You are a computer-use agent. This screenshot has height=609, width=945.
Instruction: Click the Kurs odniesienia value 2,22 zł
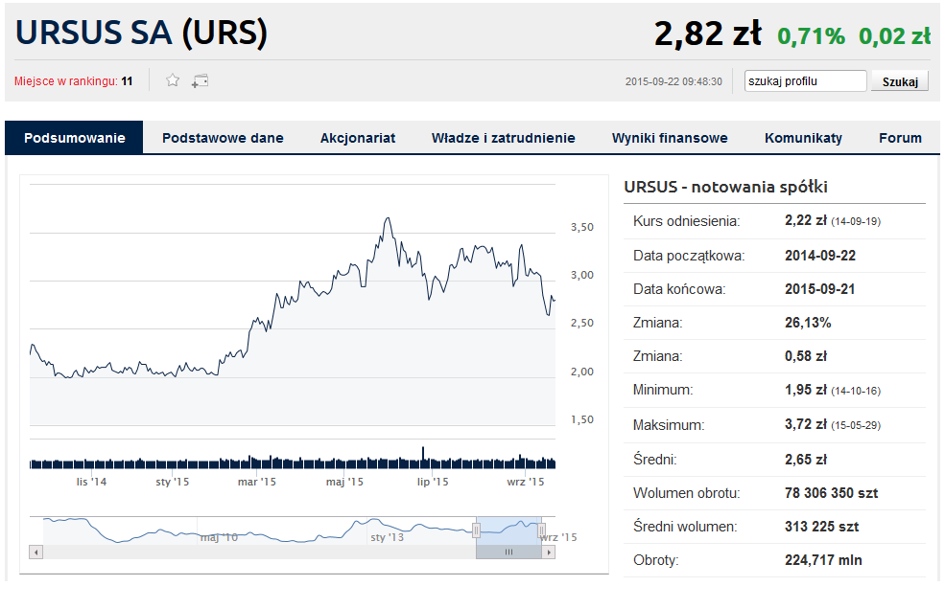click(x=805, y=221)
